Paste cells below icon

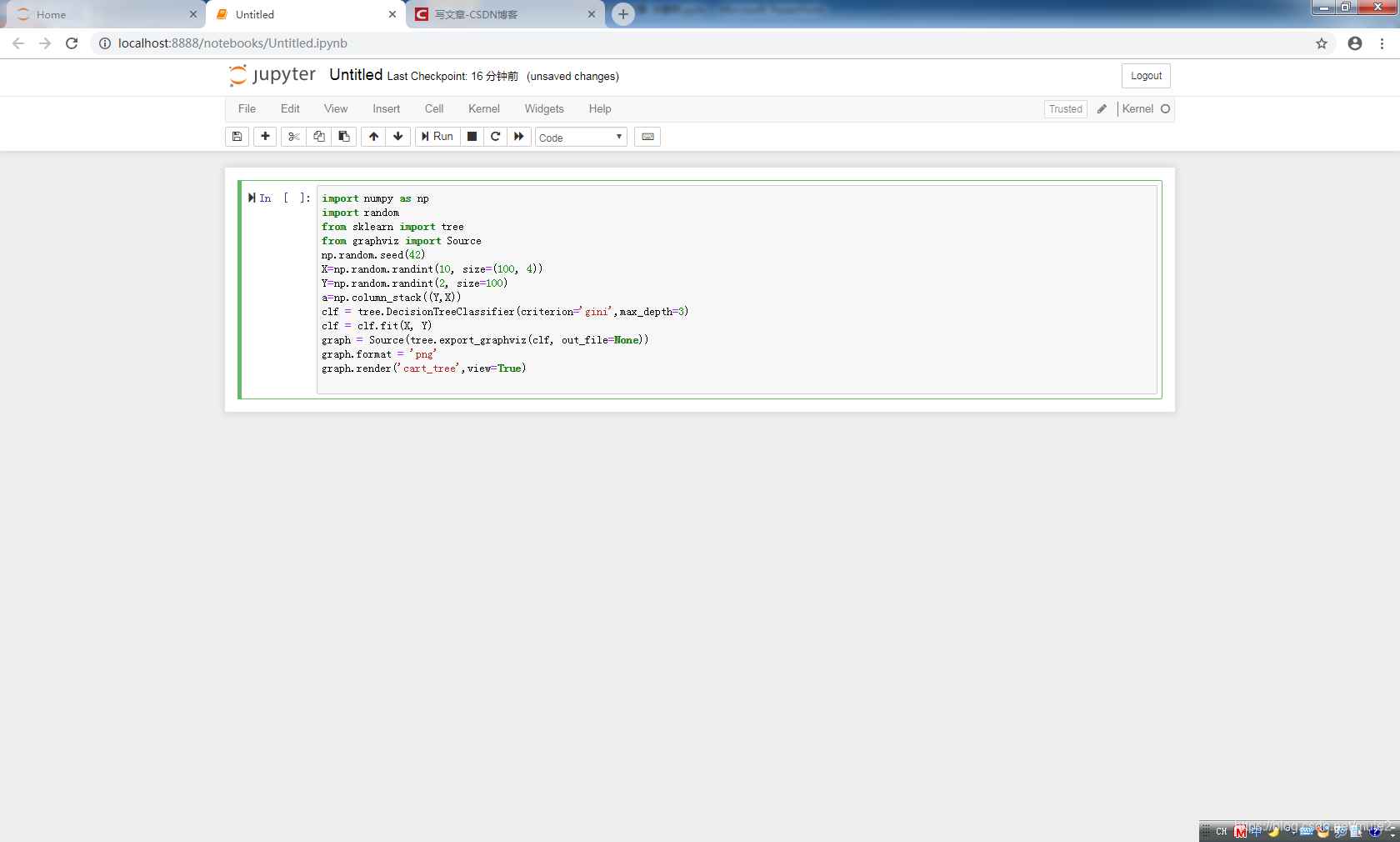click(343, 137)
